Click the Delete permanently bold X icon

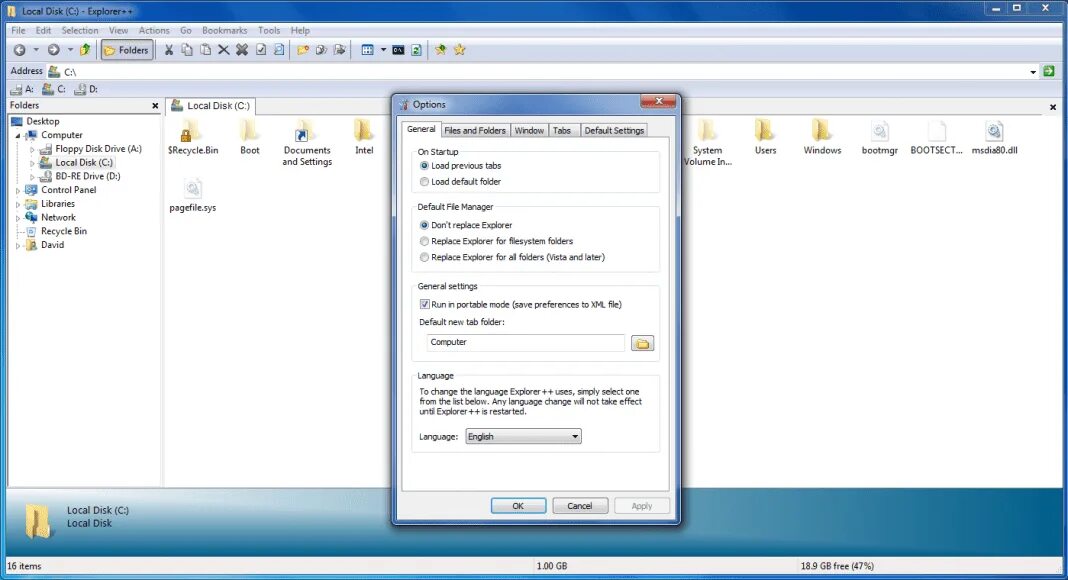pyautogui.click(x=242, y=50)
